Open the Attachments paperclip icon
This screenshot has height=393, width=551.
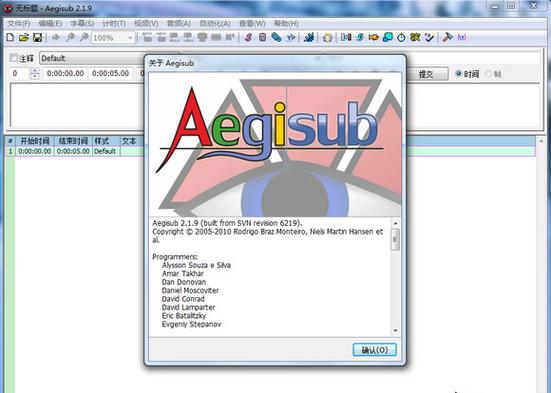[276, 37]
